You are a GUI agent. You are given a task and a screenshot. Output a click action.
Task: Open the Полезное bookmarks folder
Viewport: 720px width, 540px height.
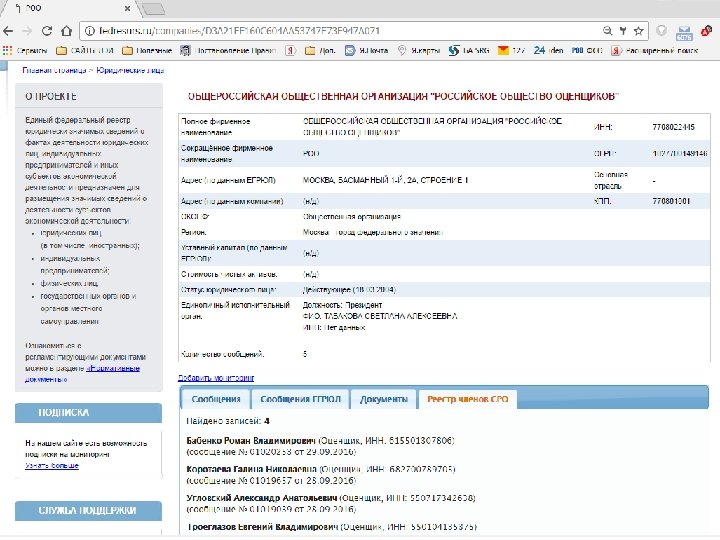click(x=147, y=51)
